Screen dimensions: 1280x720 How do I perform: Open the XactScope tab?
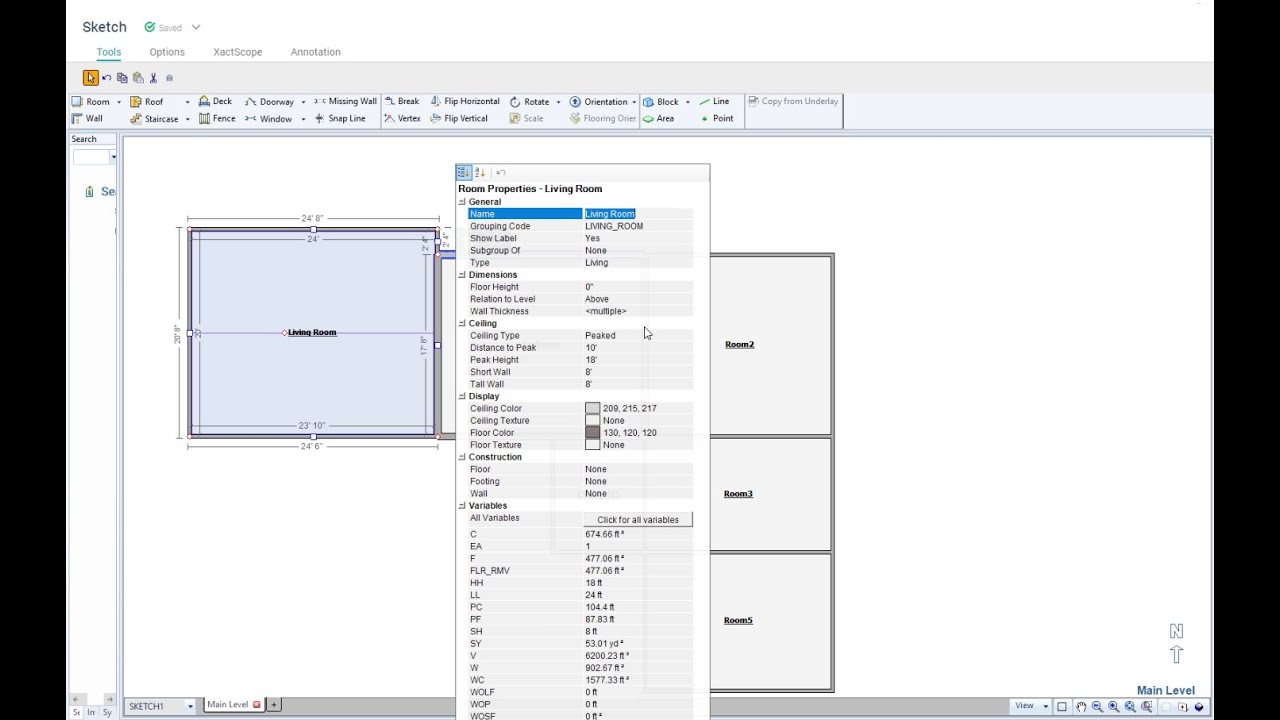[x=238, y=52]
